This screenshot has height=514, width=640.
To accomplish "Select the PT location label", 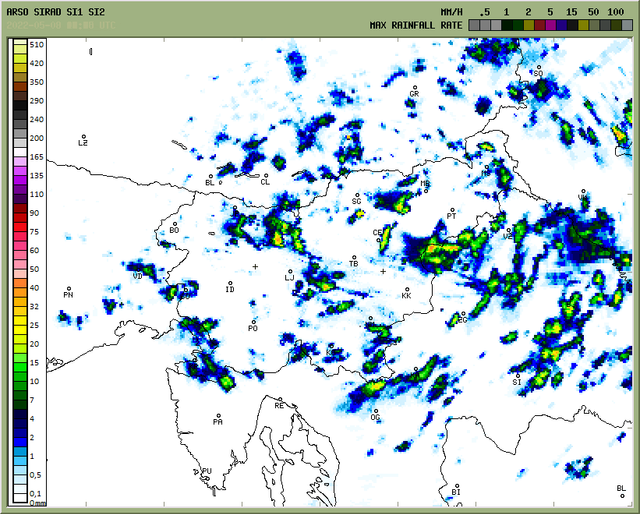I will coord(451,216).
